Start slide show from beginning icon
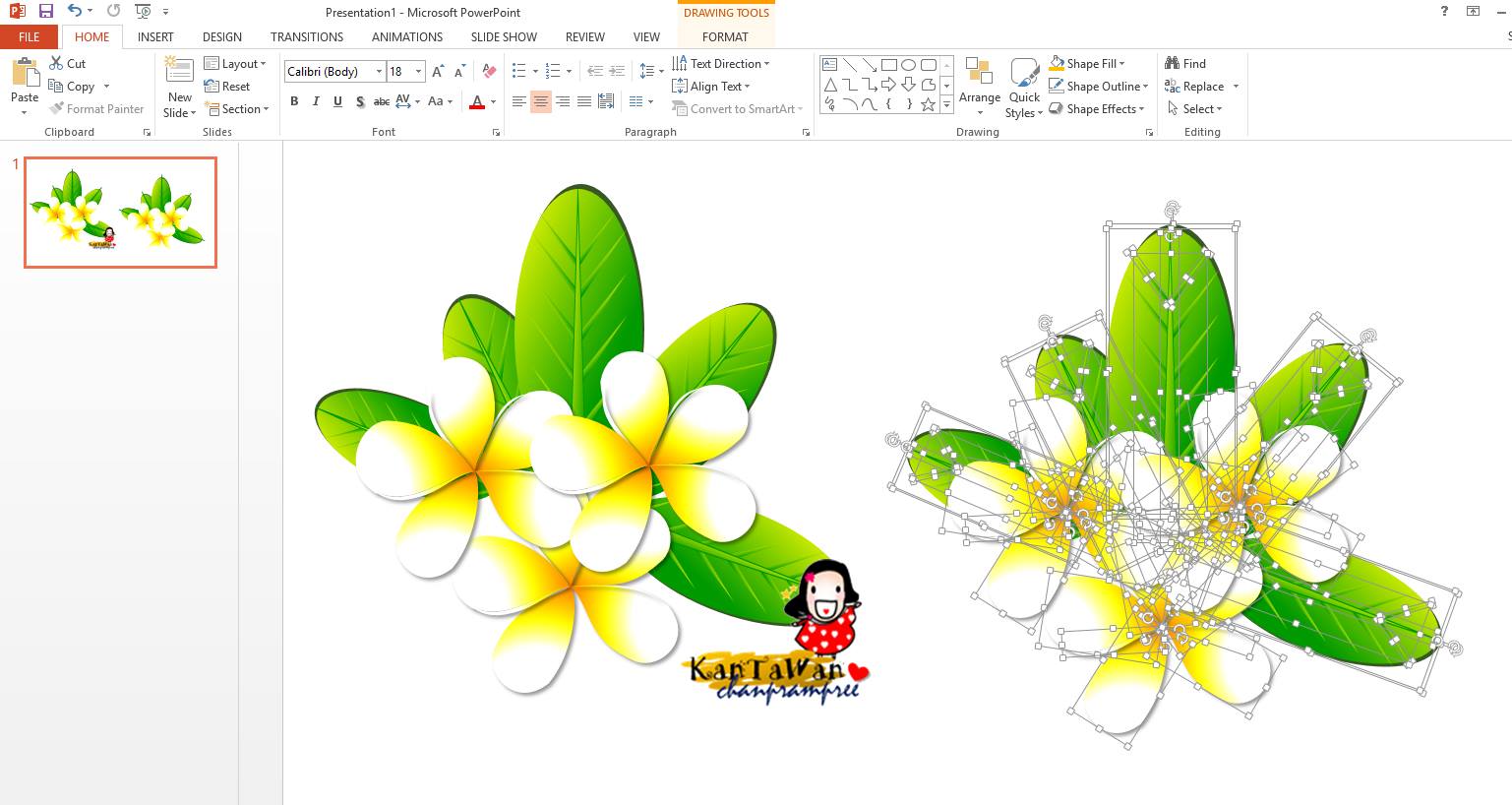 tap(144, 12)
